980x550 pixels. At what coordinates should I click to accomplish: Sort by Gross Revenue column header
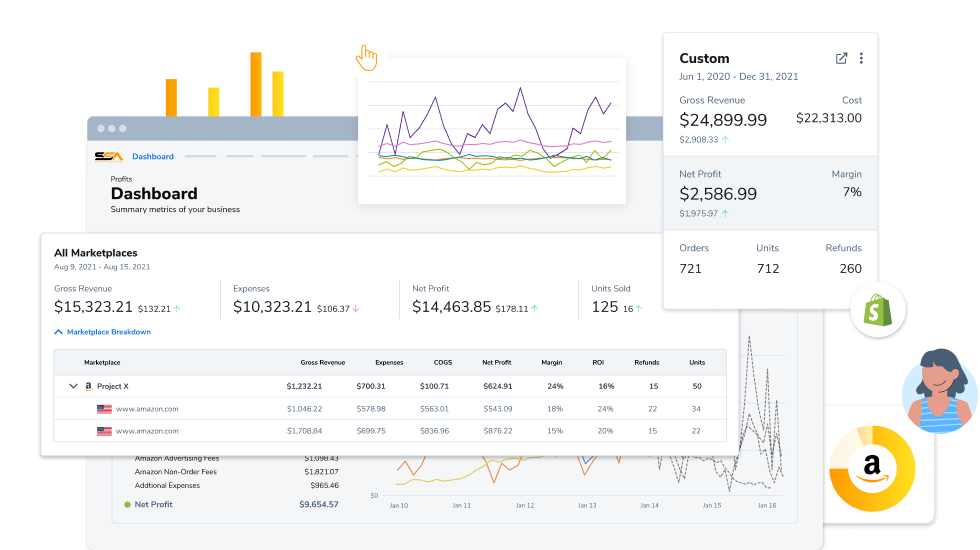tap(321, 362)
